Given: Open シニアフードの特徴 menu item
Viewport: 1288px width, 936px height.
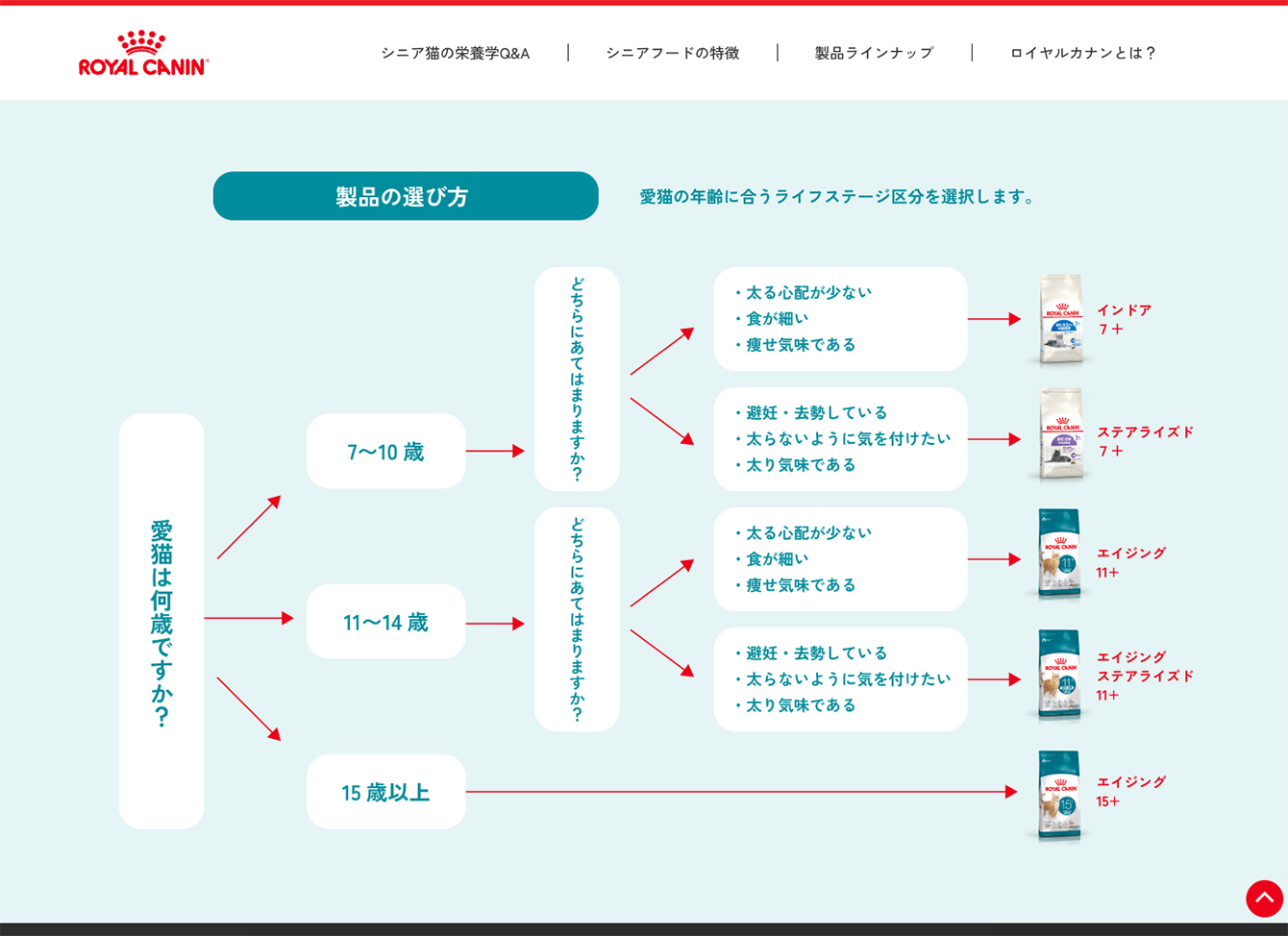Looking at the screenshot, I should click(673, 53).
